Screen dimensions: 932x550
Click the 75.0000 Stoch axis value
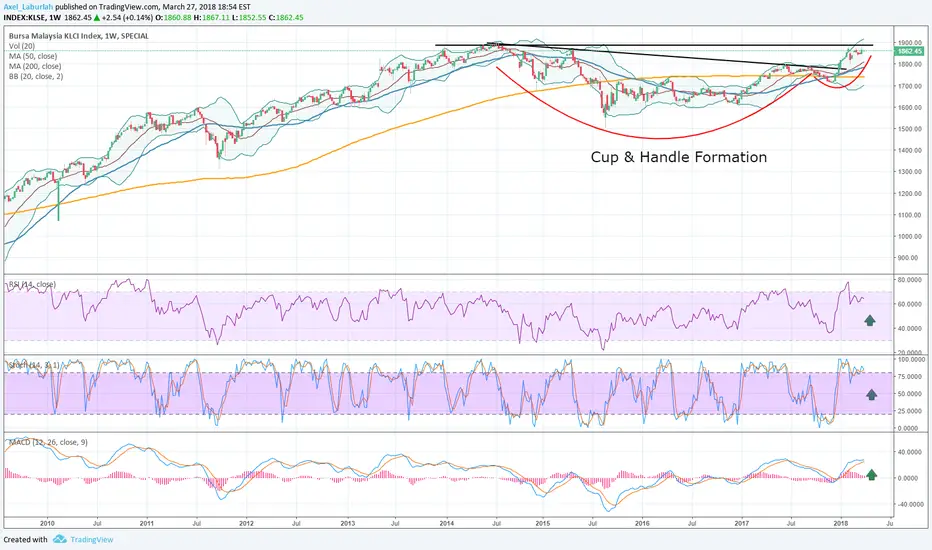click(910, 376)
